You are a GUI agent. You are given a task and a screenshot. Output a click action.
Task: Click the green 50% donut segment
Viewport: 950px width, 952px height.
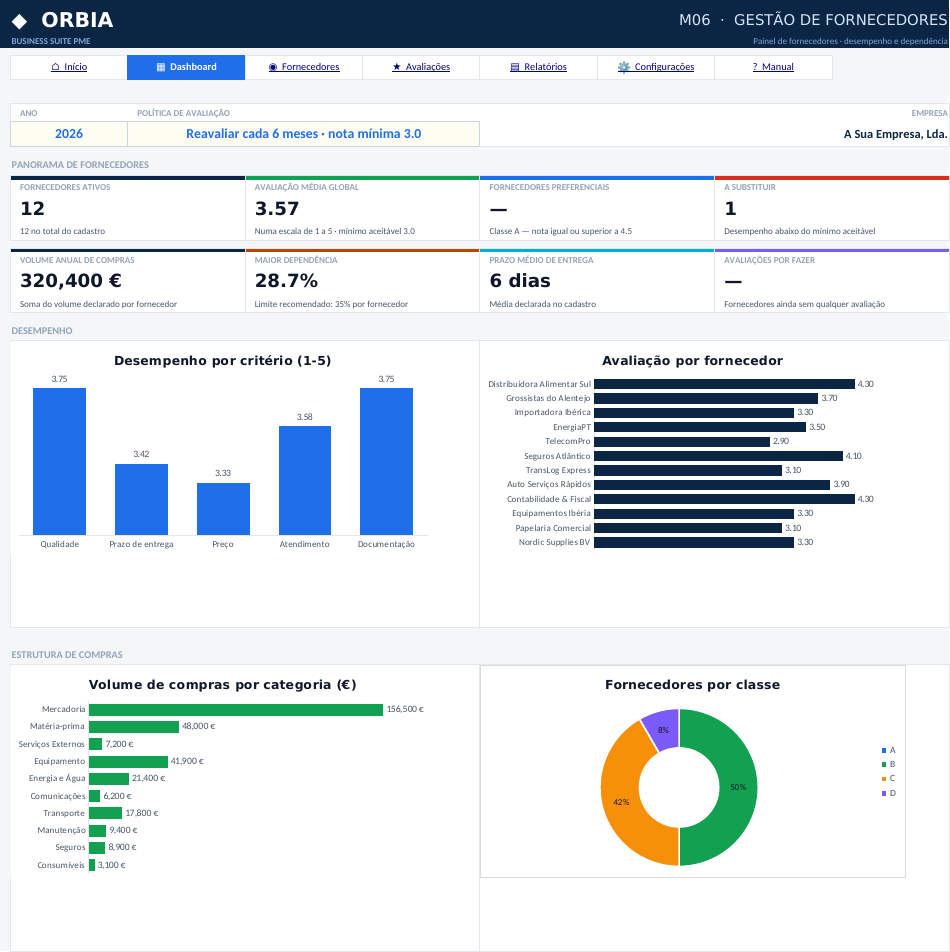coord(738,787)
